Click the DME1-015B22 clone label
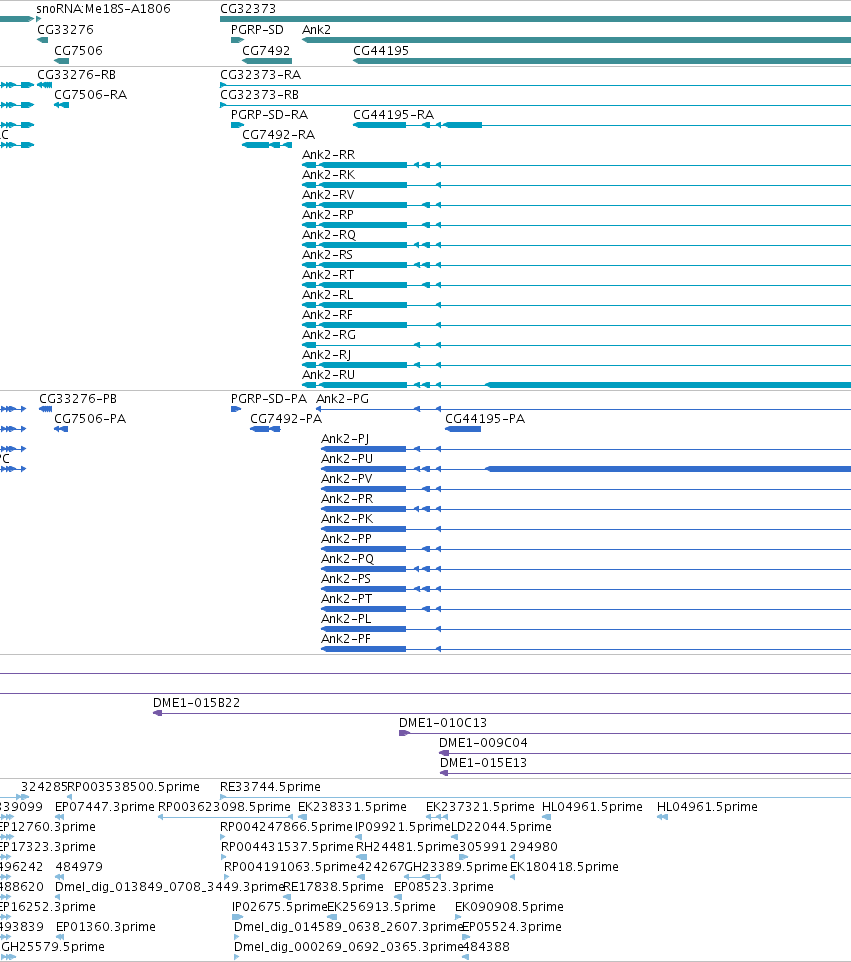The image size is (851, 962). click(x=196, y=703)
